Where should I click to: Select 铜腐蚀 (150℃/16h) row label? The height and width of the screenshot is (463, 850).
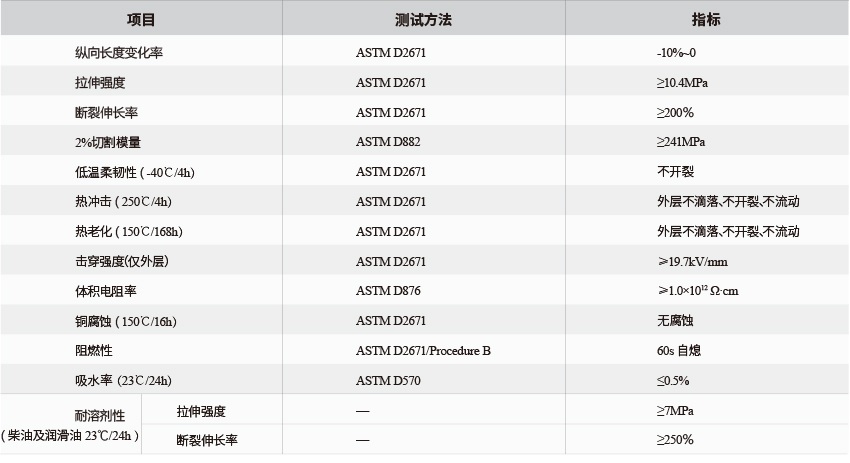click(x=126, y=321)
